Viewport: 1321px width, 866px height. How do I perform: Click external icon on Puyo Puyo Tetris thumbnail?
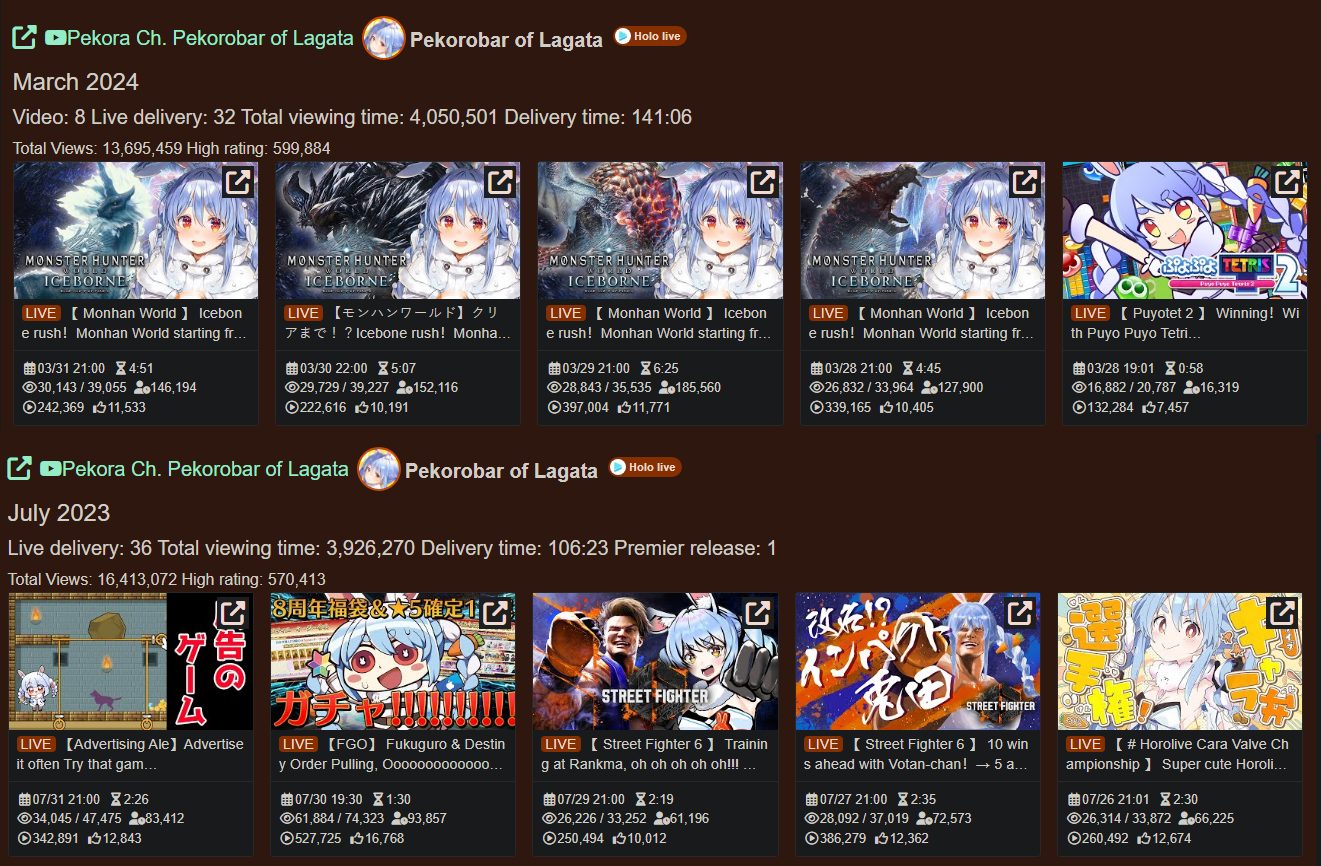tap(1286, 182)
